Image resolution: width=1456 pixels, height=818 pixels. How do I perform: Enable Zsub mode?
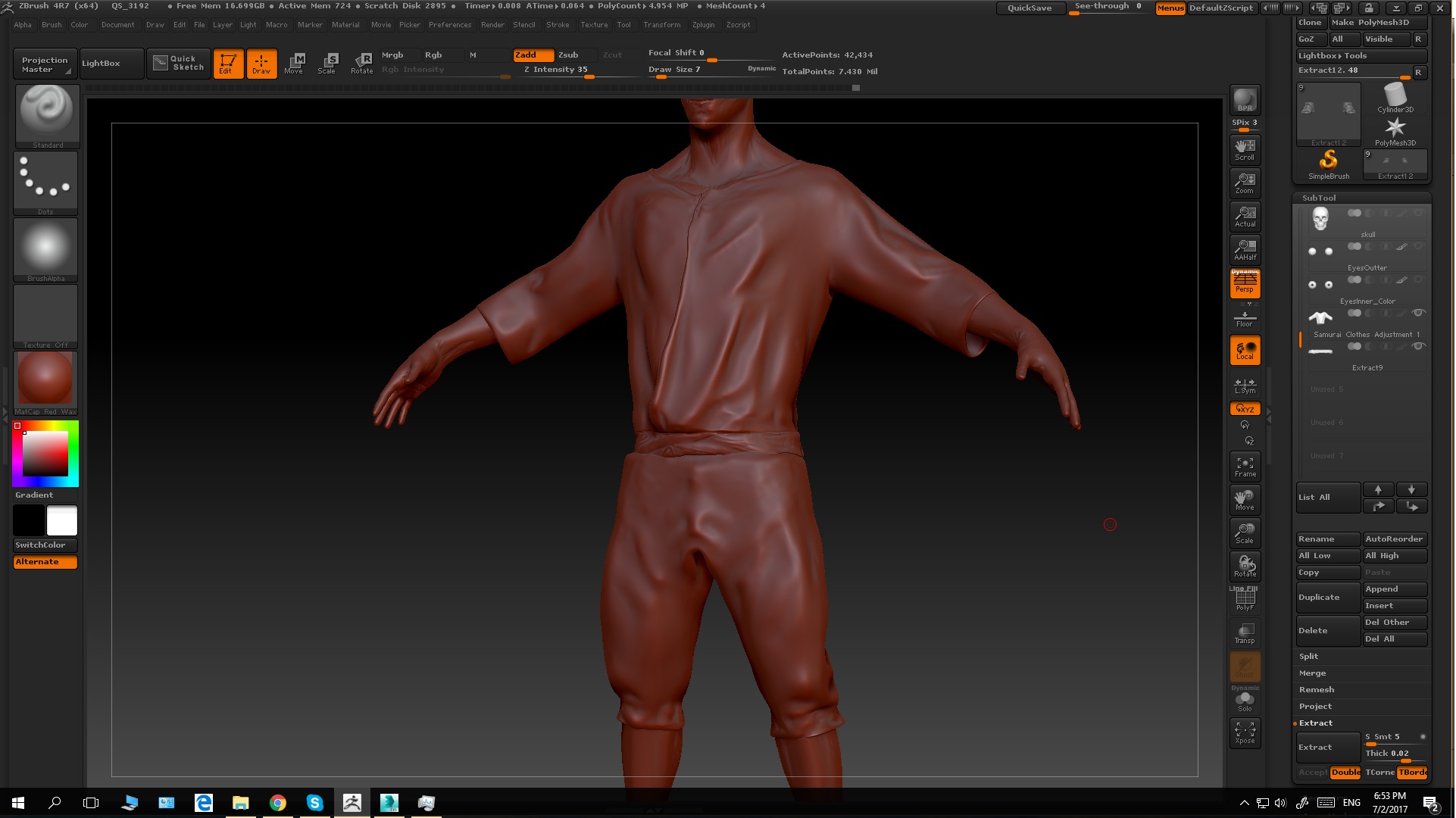click(576, 55)
